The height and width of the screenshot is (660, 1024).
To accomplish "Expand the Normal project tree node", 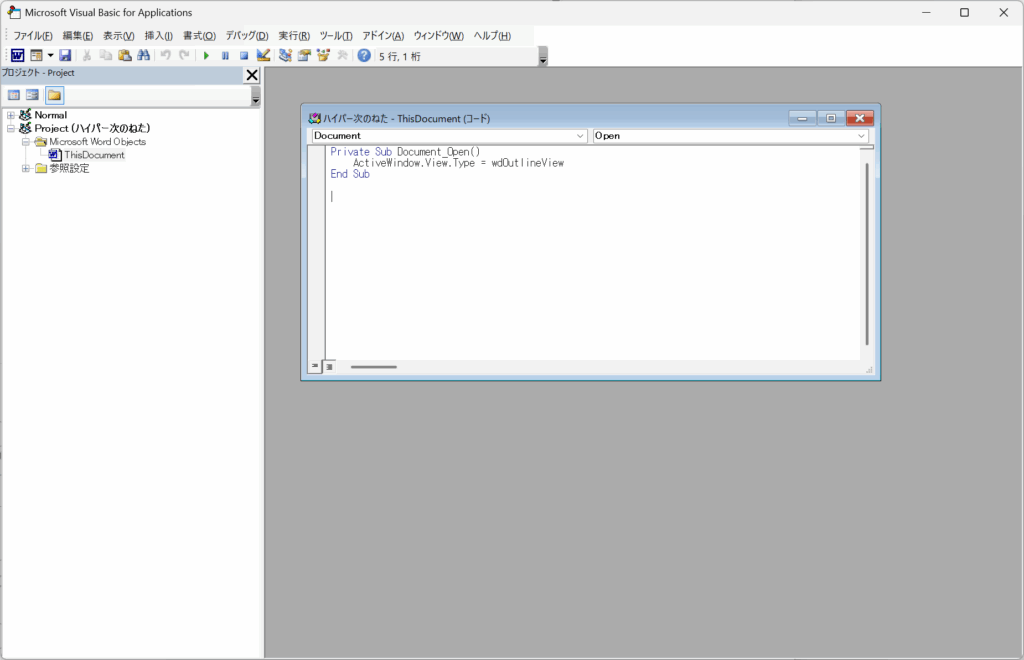I will click(x=11, y=115).
